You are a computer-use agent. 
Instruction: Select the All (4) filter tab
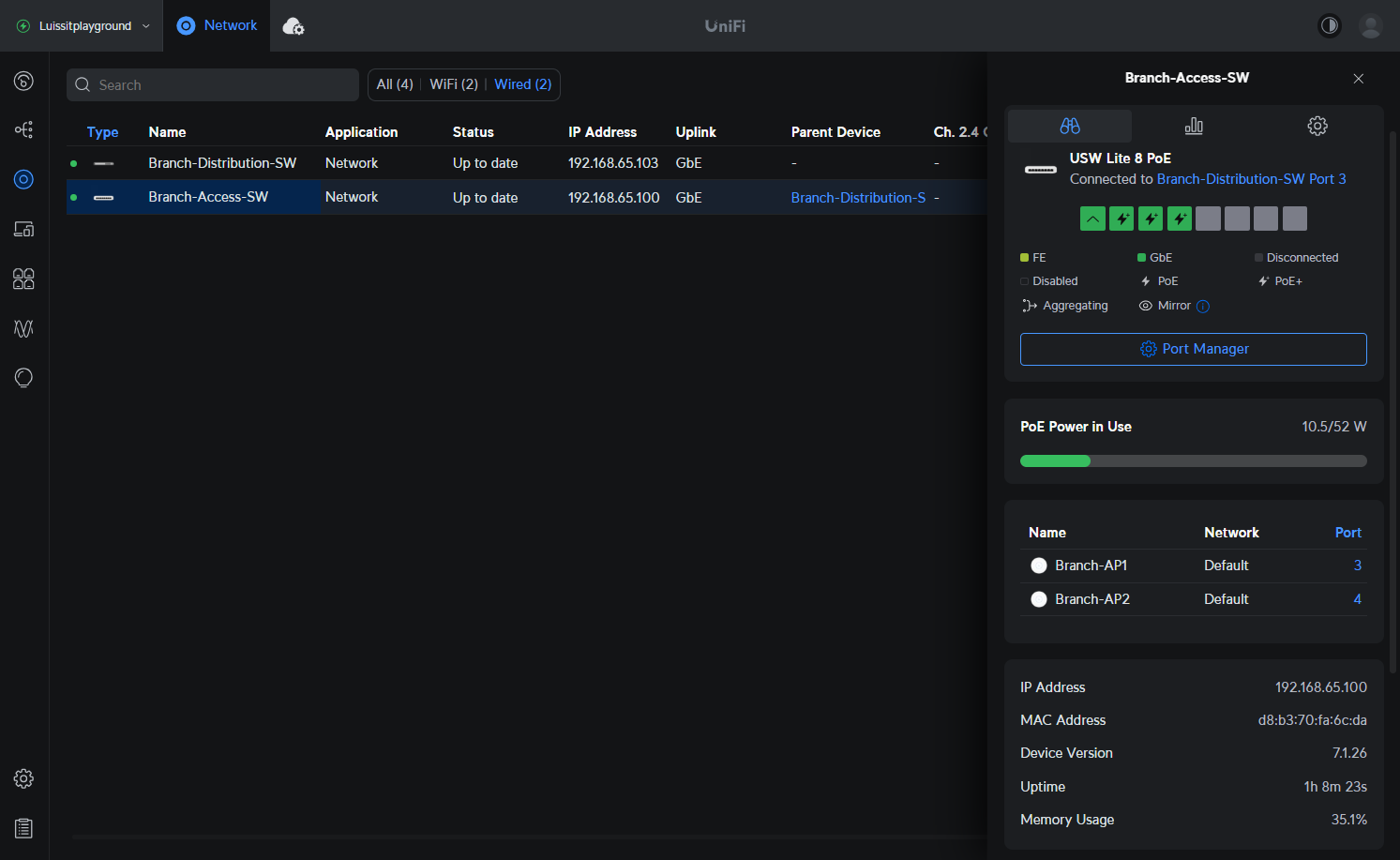click(x=395, y=84)
